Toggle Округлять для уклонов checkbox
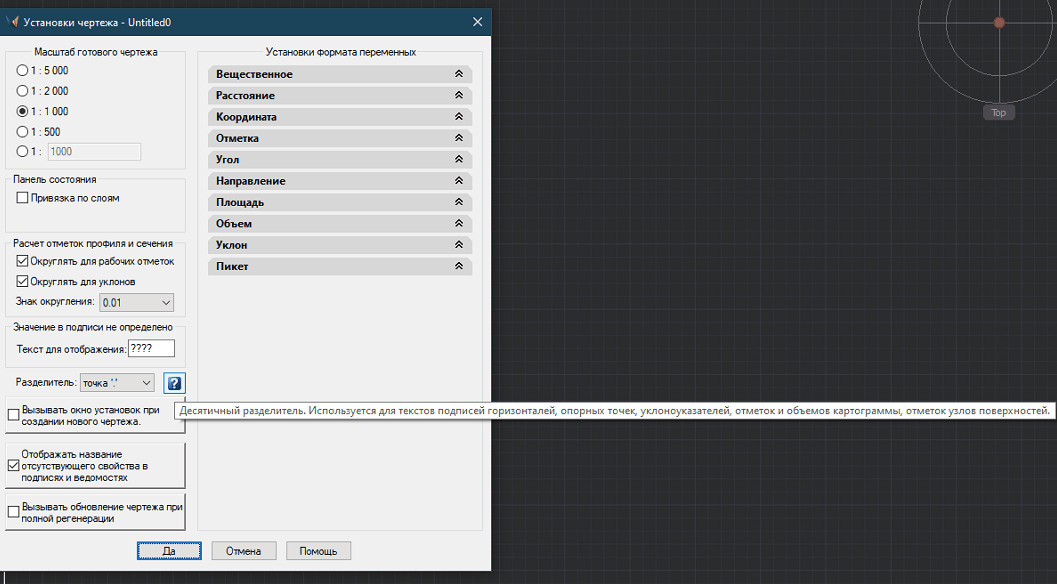Image resolution: width=1057 pixels, height=584 pixels. pyautogui.click(x=23, y=281)
